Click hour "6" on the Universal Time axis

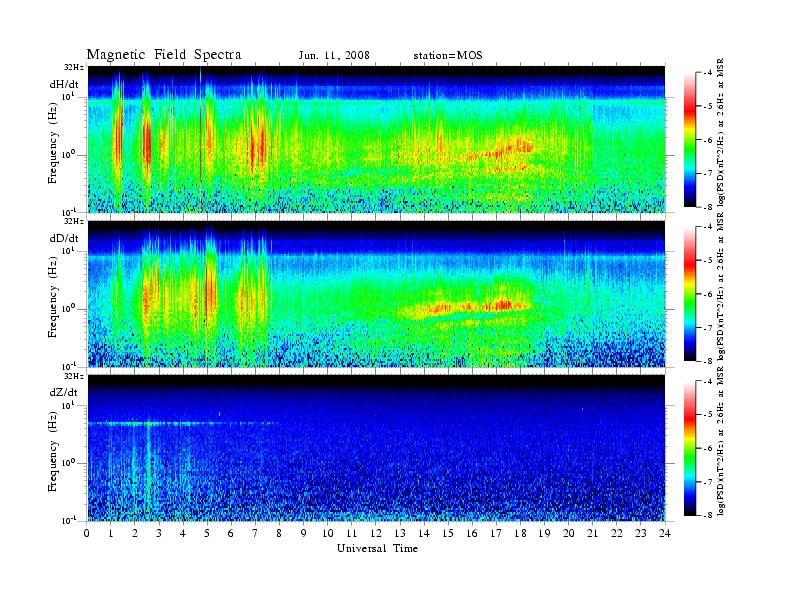click(231, 533)
